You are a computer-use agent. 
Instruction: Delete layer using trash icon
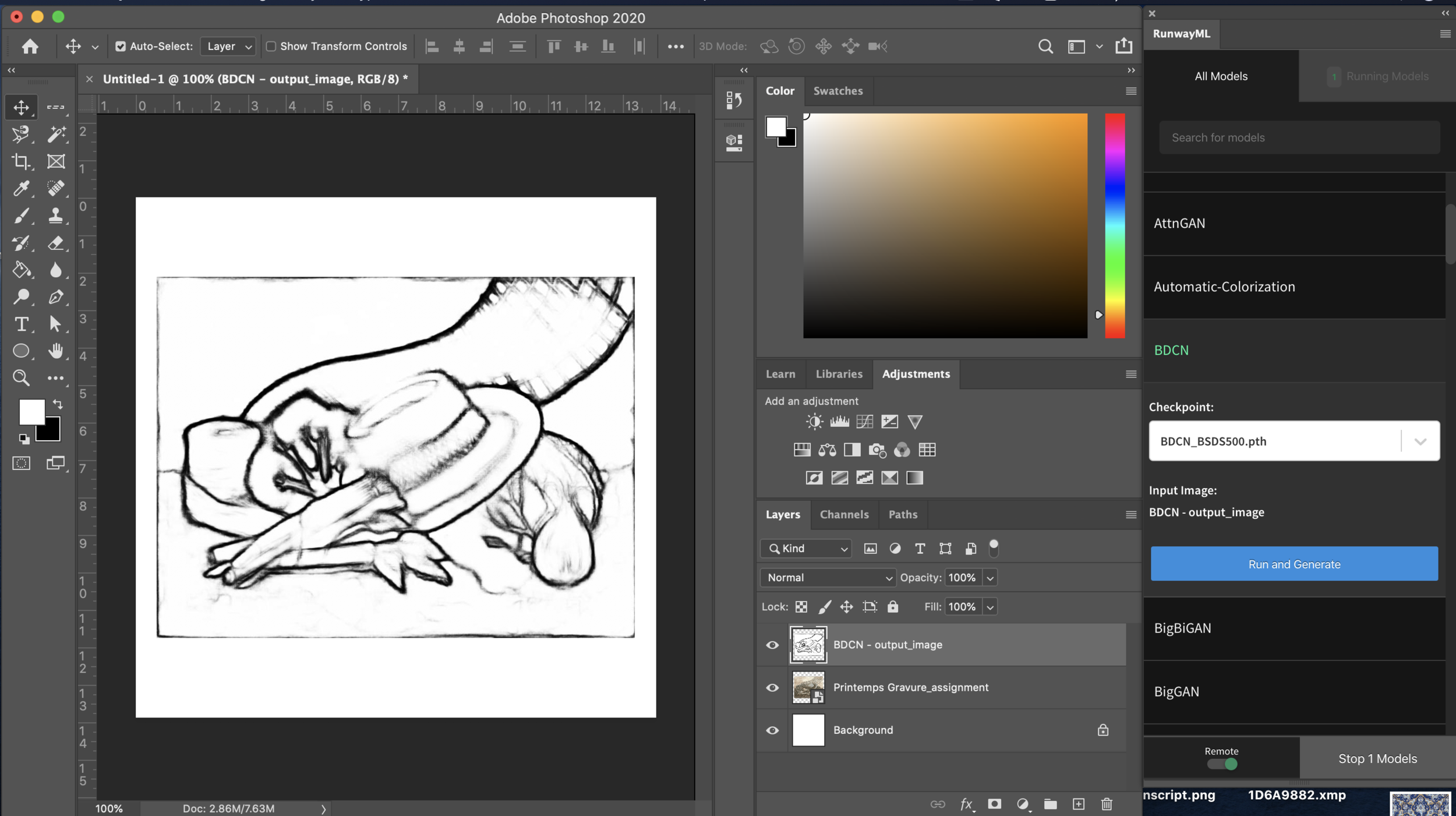[1107, 804]
